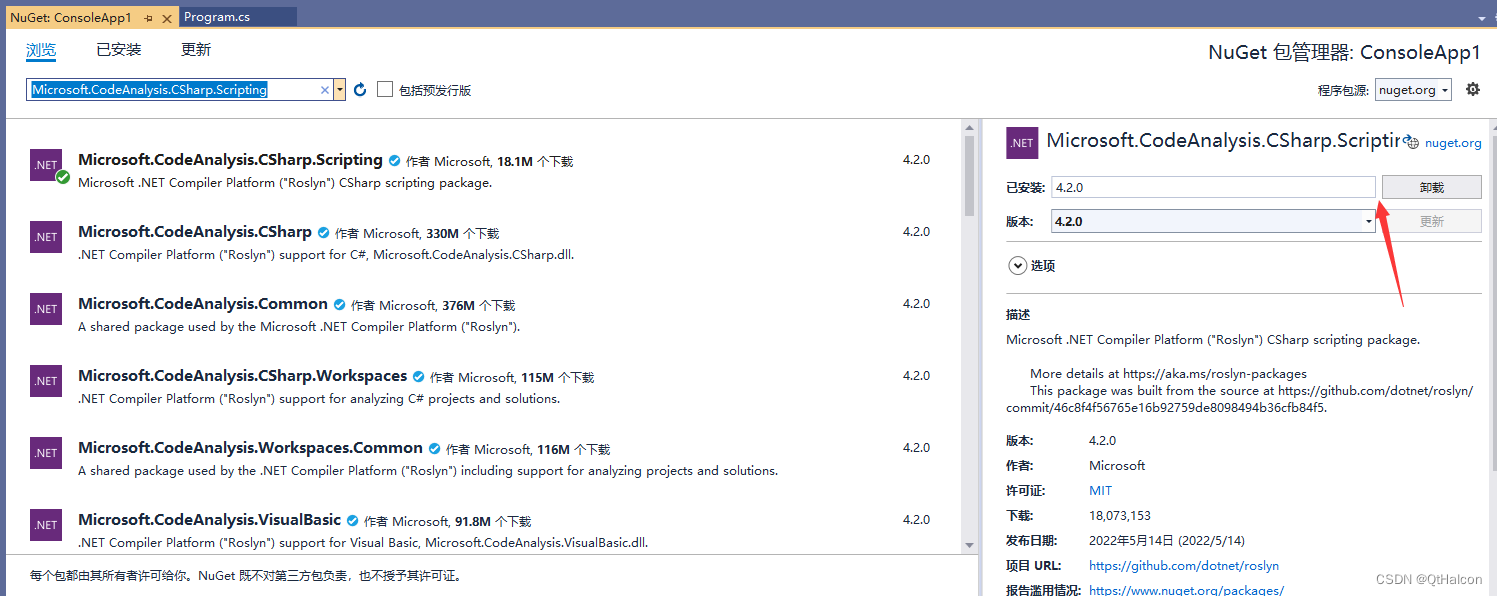Screen dimensions: 1497x596
Task: Select the Microsoft.CodeAnalysis.Common package title
Action: (203, 304)
